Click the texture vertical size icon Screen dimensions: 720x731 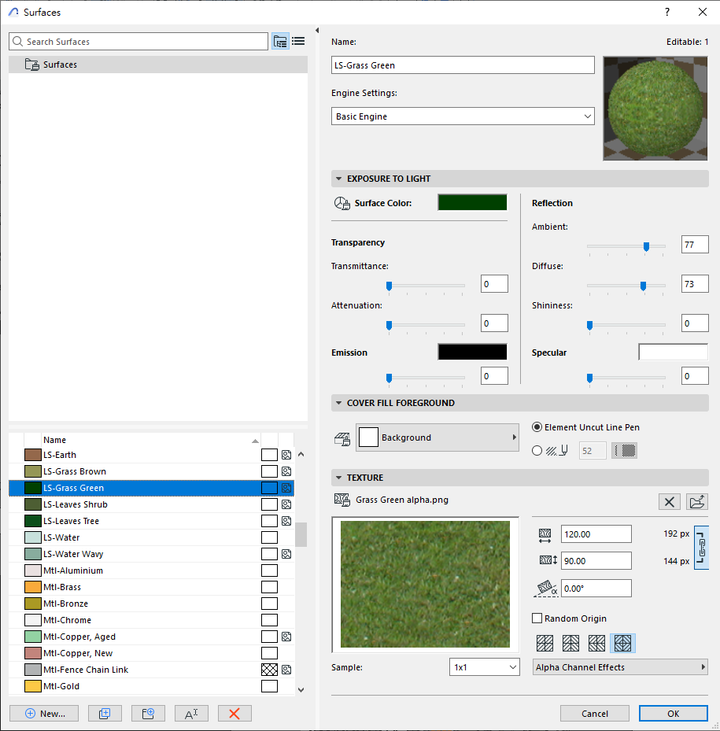(x=548, y=560)
